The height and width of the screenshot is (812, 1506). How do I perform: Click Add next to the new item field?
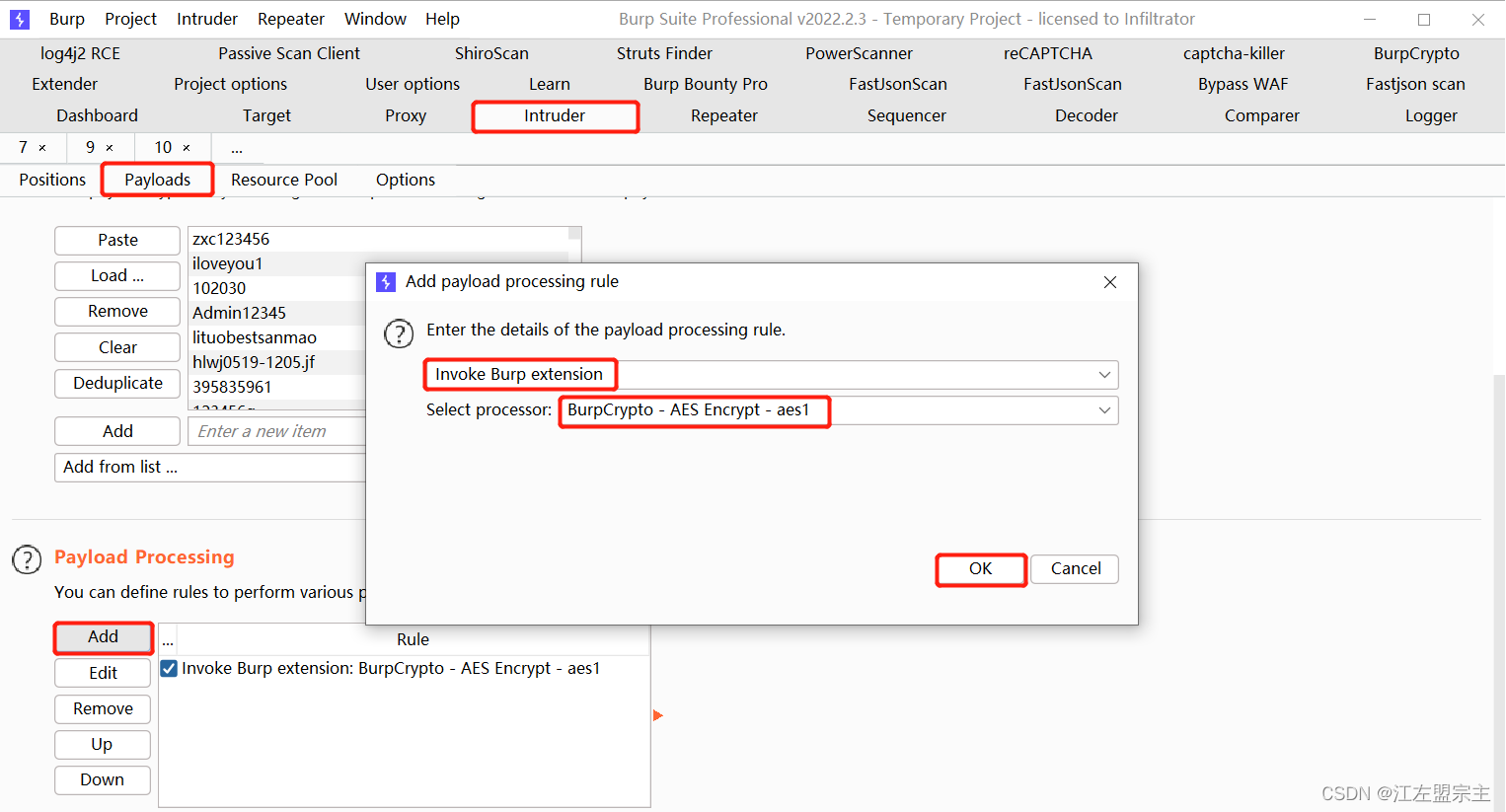coord(117,432)
